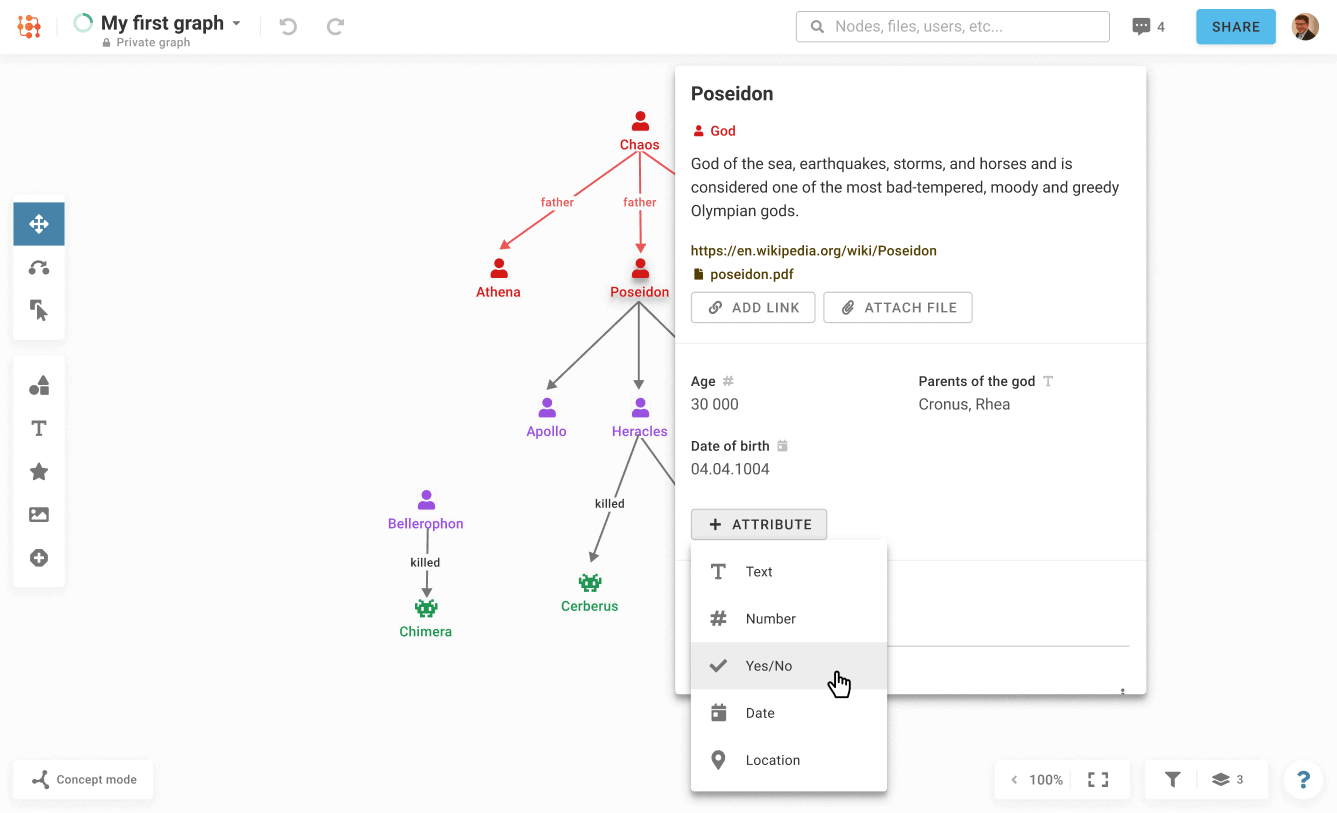Viewport: 1337px width, 813px height.
Task: Open the shapes tool in the sidebar
Action: tap(38, 384)
